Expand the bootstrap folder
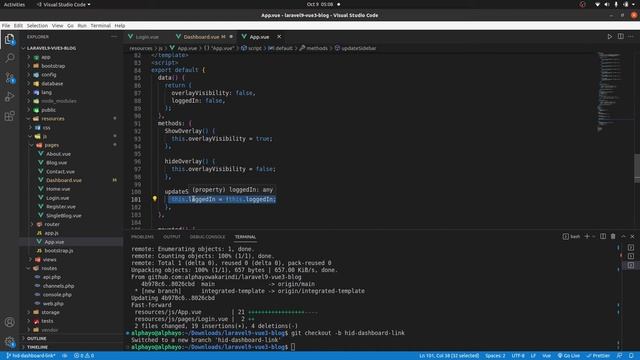 pos(53,66)
